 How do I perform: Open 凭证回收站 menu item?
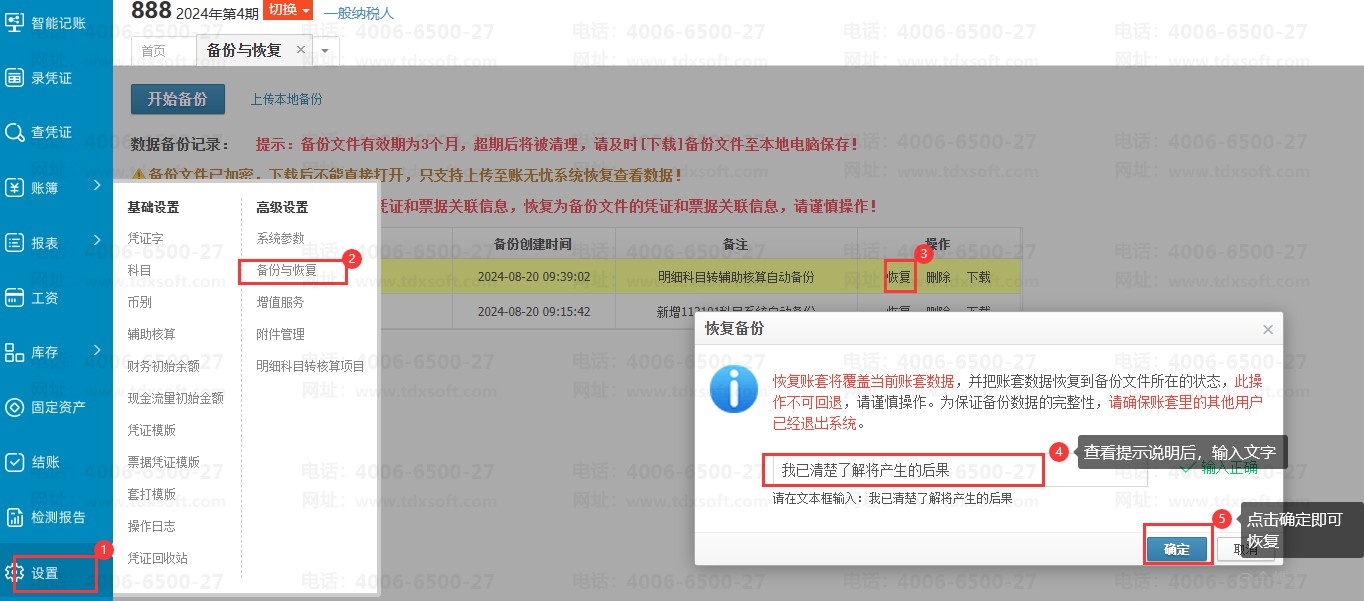(x=157, y=558)
